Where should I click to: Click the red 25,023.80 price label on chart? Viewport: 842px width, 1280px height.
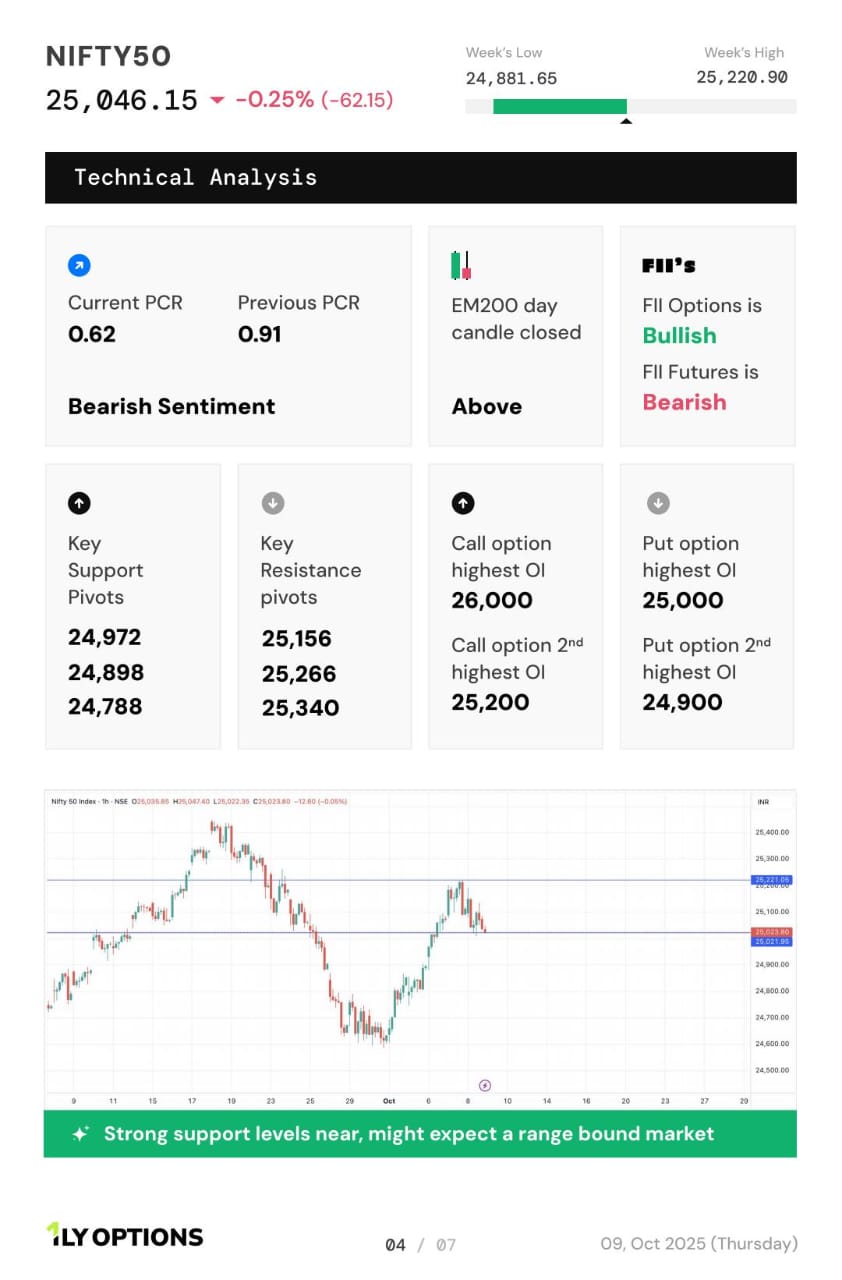coord(772,932)
